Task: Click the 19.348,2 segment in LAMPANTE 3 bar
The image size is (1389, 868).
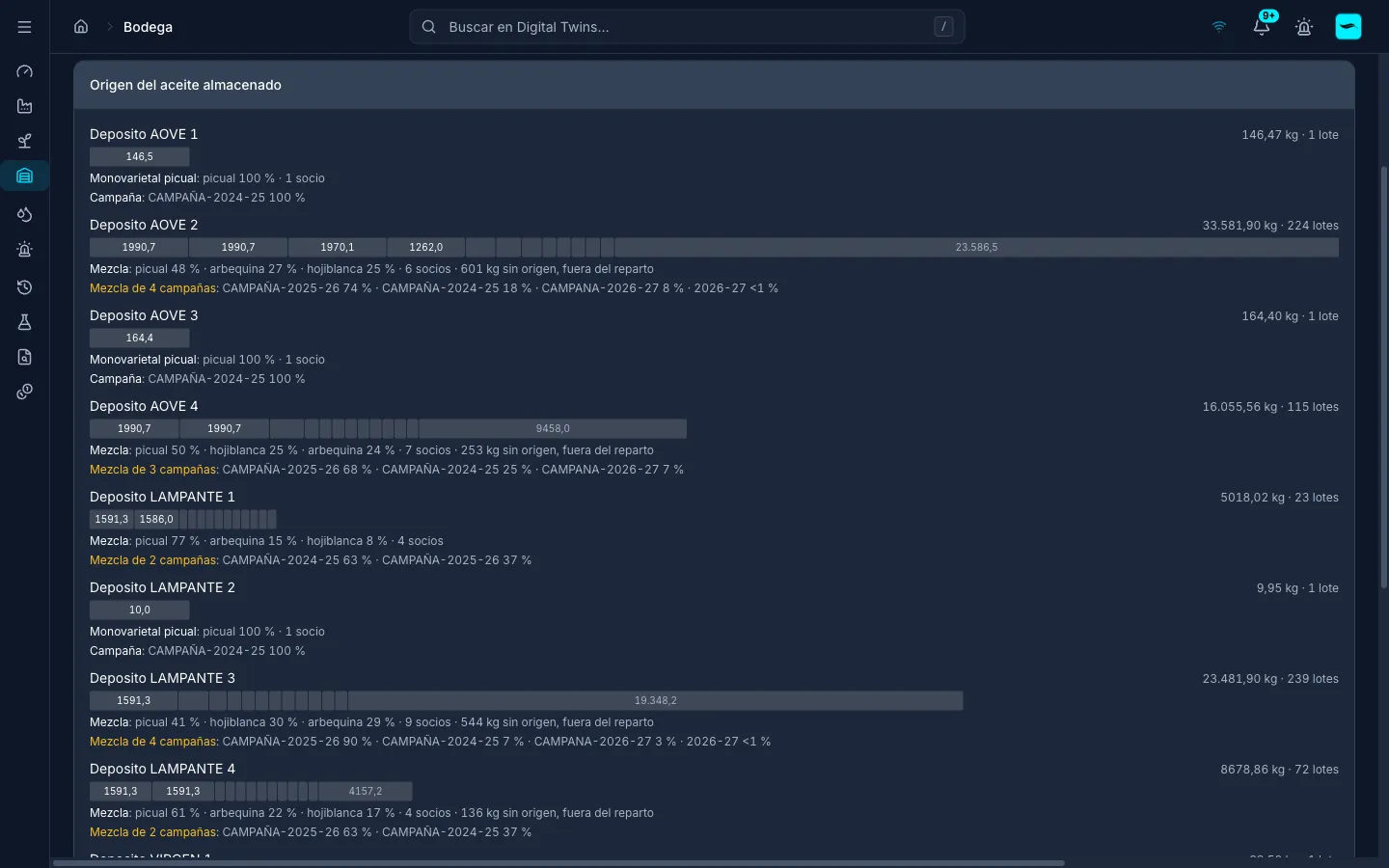Action: pos(655,700)
